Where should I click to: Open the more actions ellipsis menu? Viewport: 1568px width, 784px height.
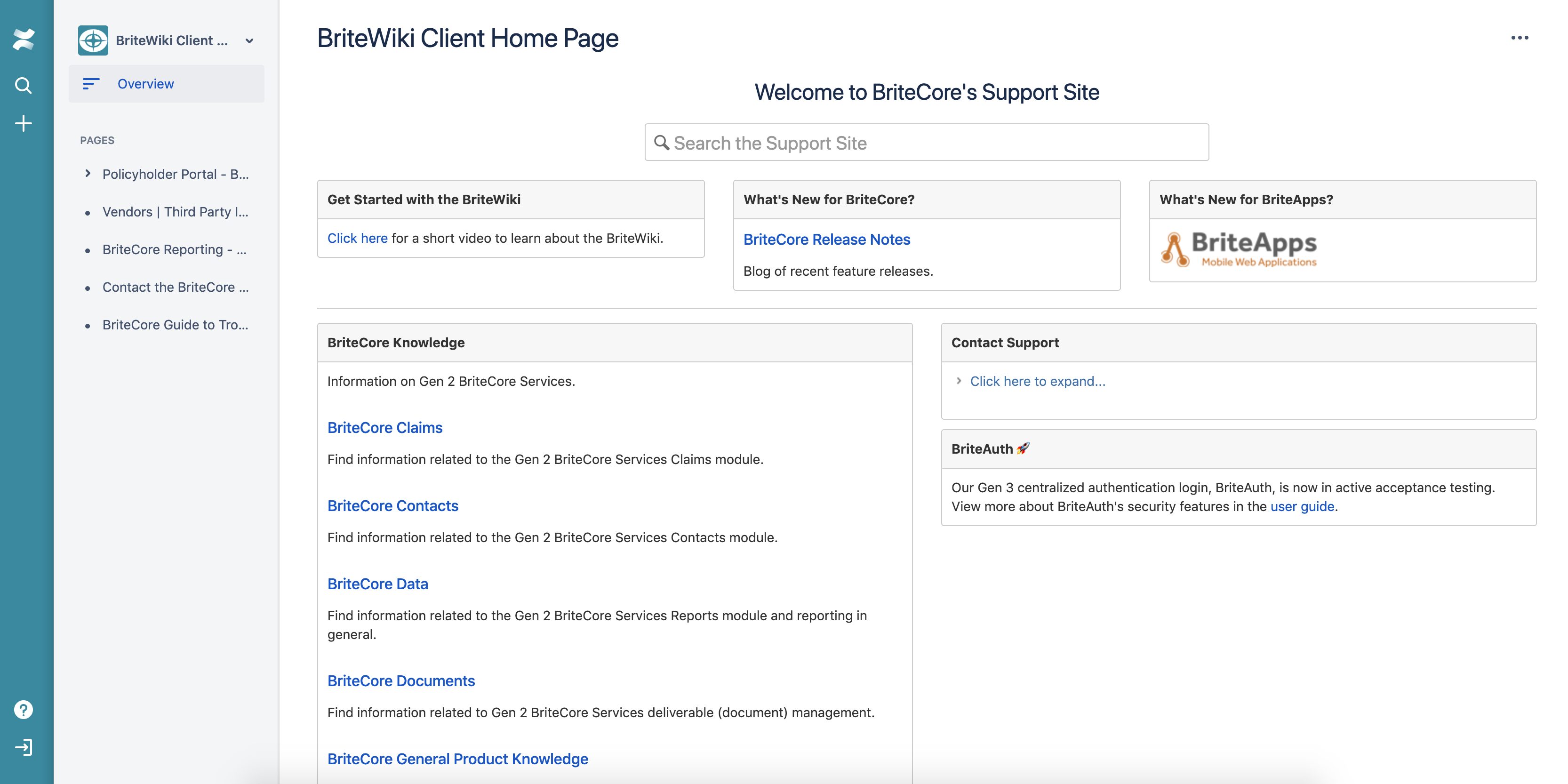(1520, 38)
